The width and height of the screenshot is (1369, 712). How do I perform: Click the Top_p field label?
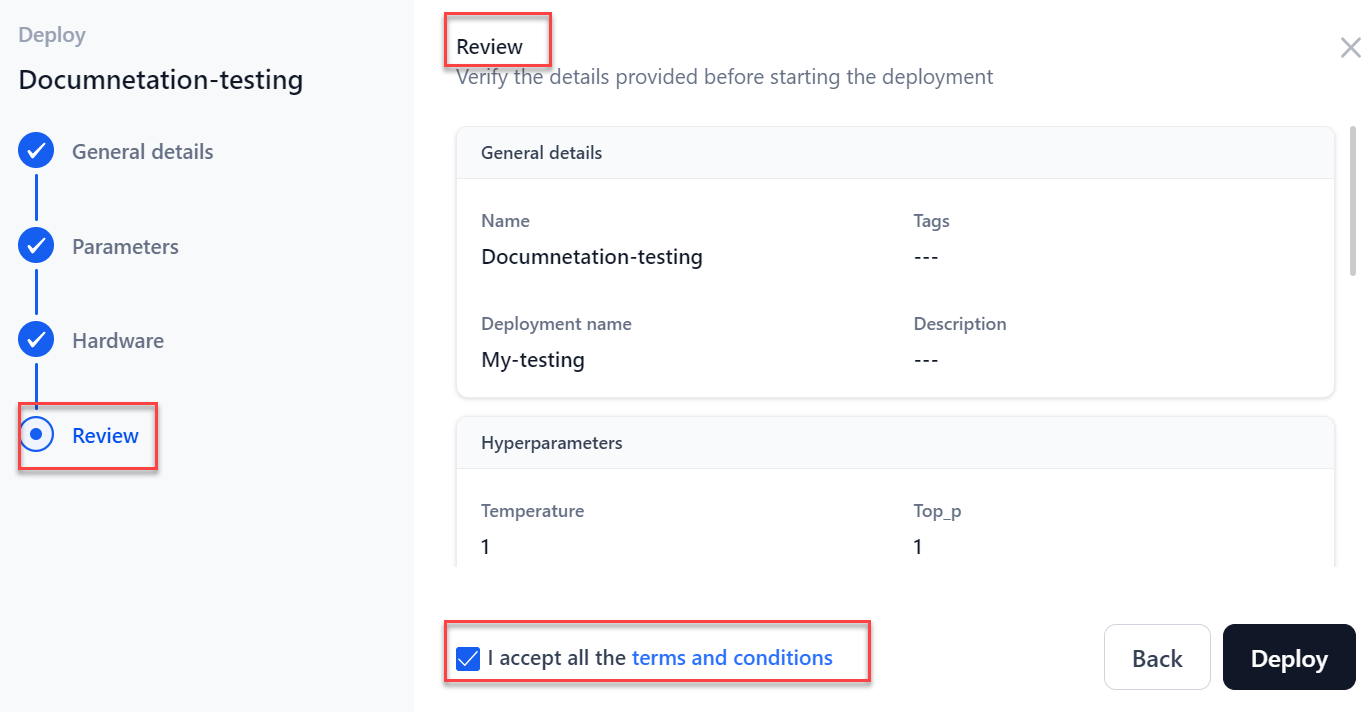(x=937, y=511)
